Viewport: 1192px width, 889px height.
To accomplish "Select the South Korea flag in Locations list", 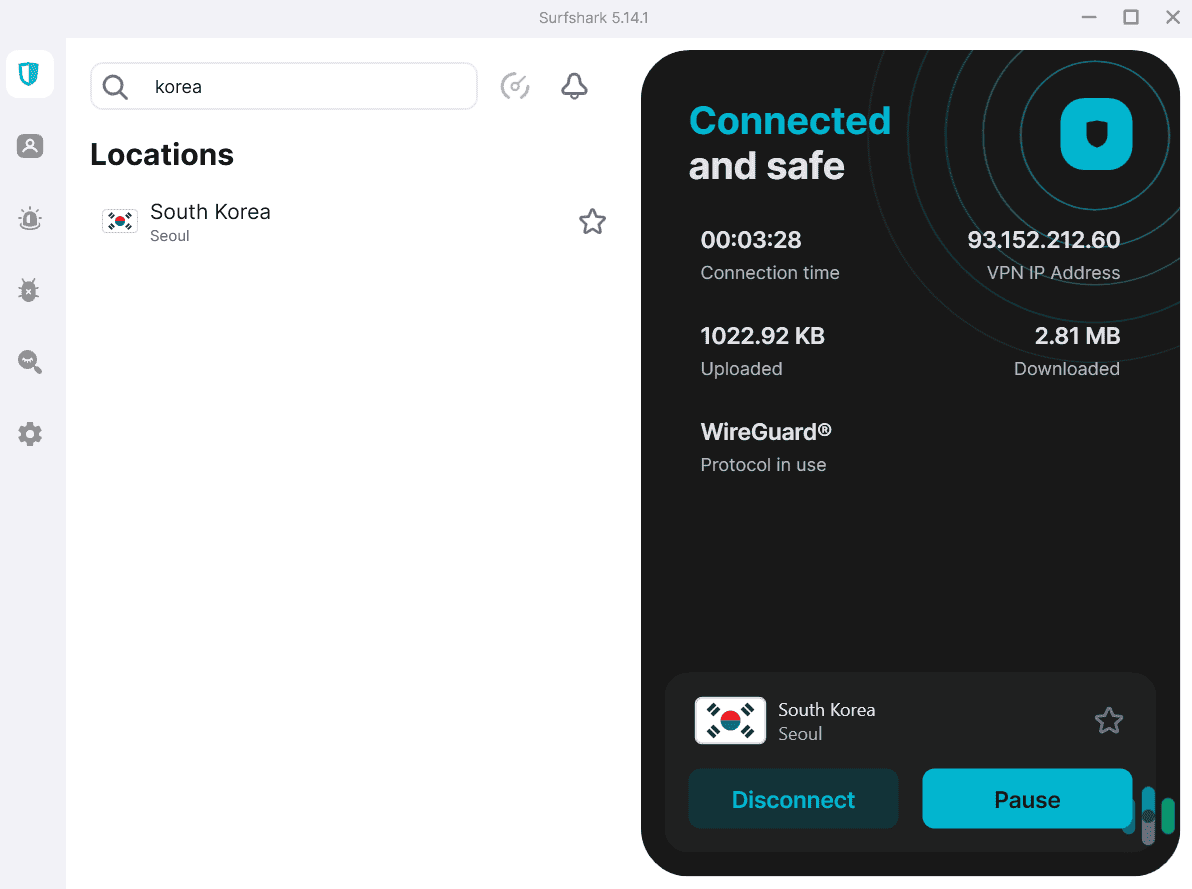I will (x=119, y=221).
